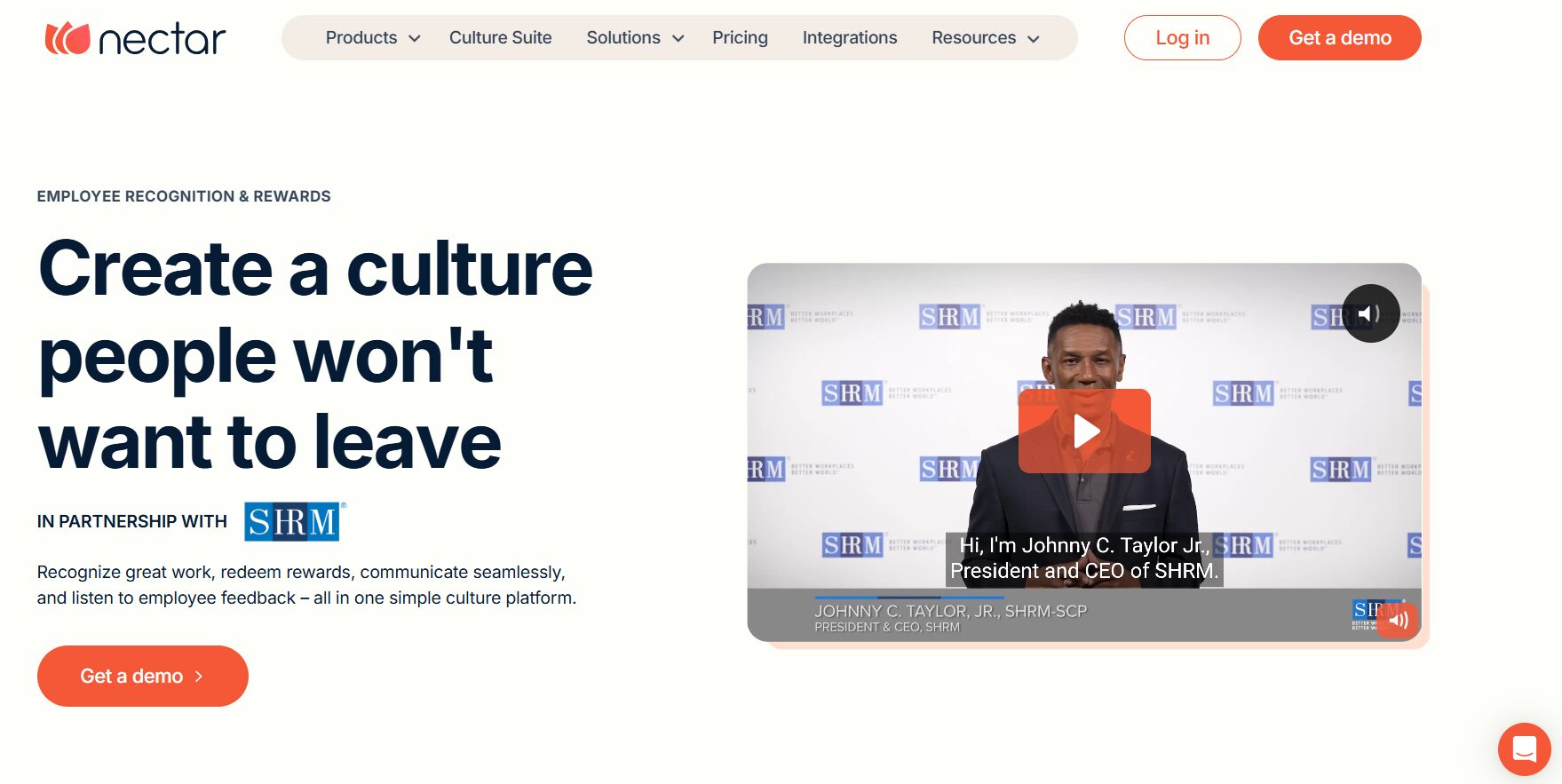The image size is (1562, 784).
Task: Click the video progress bar
Action: 909,598
